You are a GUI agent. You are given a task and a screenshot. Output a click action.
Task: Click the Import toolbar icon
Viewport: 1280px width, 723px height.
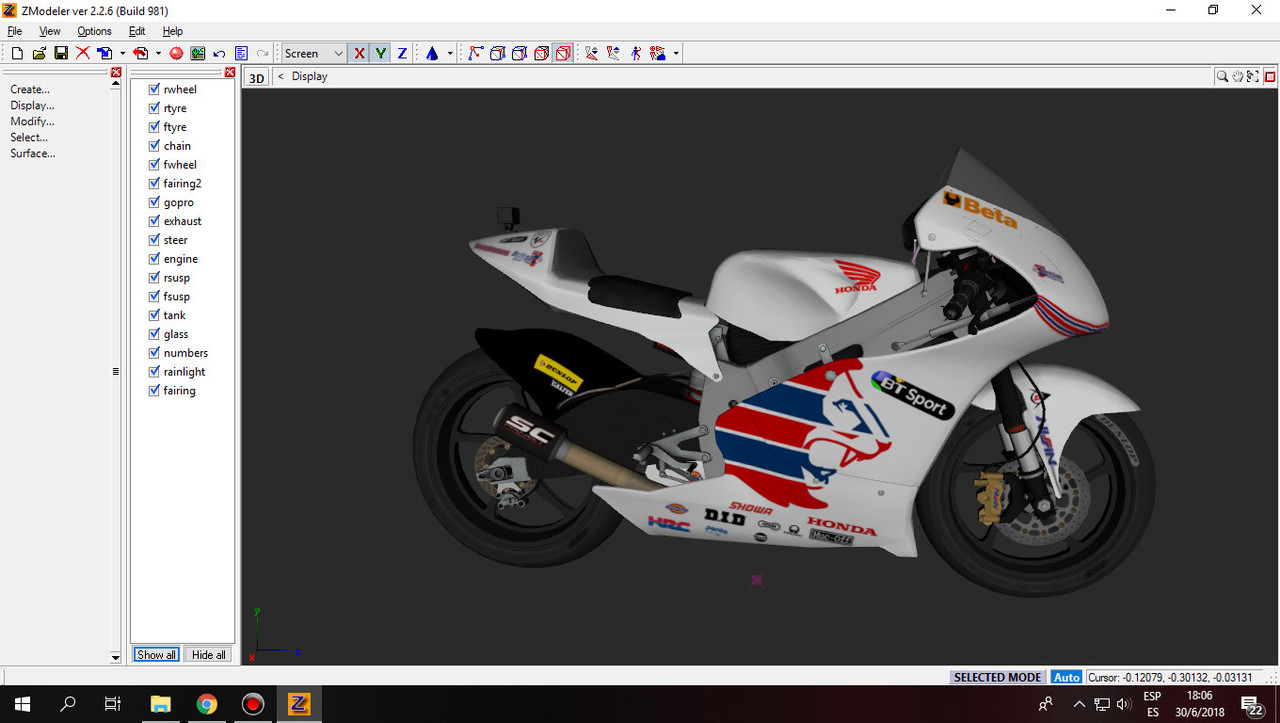105,53
